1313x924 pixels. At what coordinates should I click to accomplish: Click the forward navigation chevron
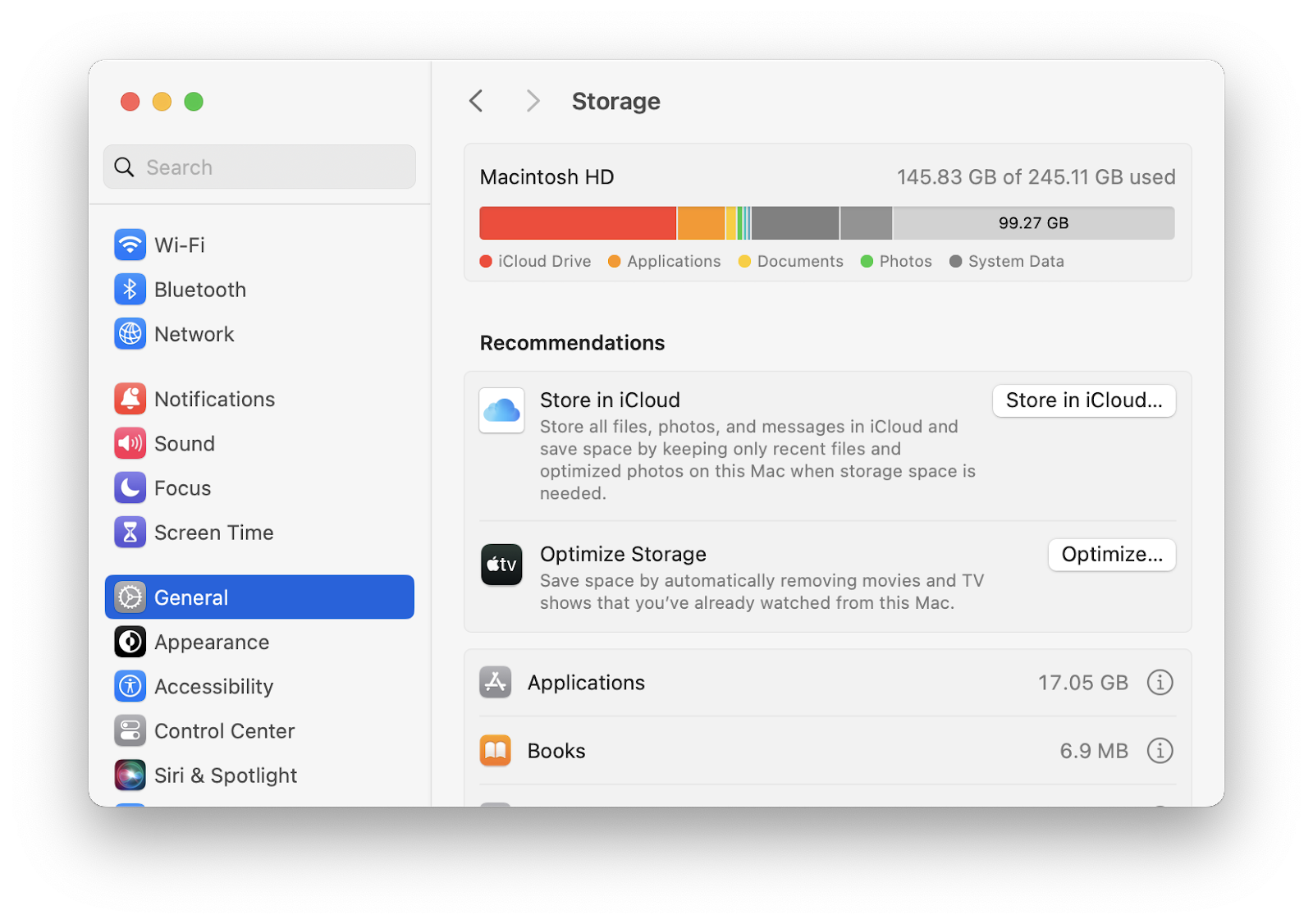point(533,100)
